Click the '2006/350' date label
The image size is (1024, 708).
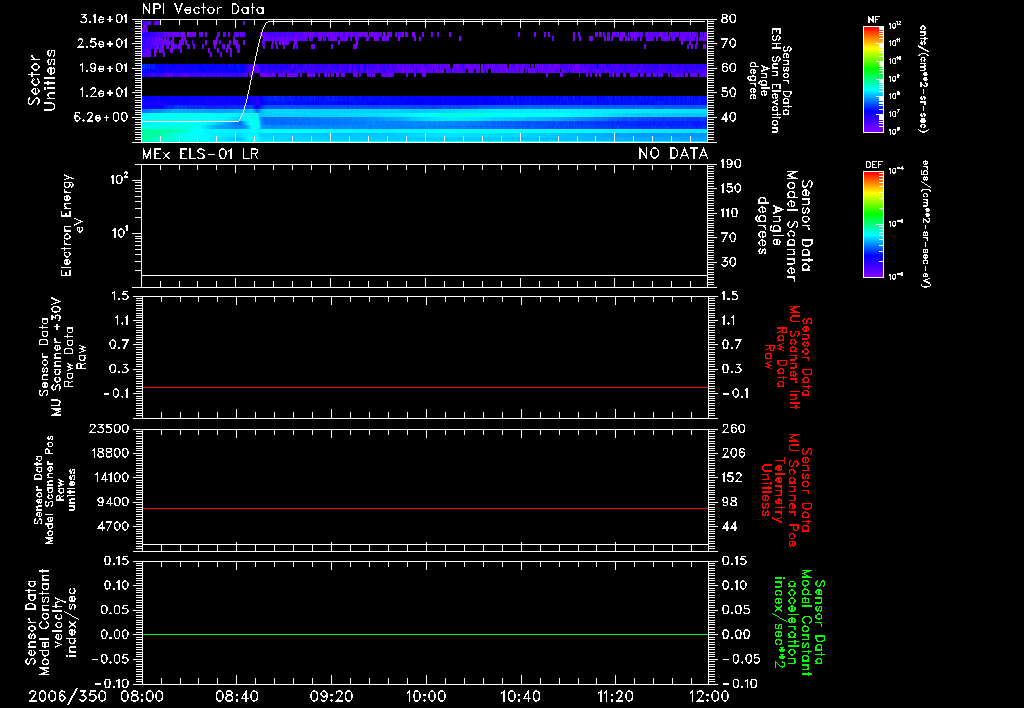point(67,696)
